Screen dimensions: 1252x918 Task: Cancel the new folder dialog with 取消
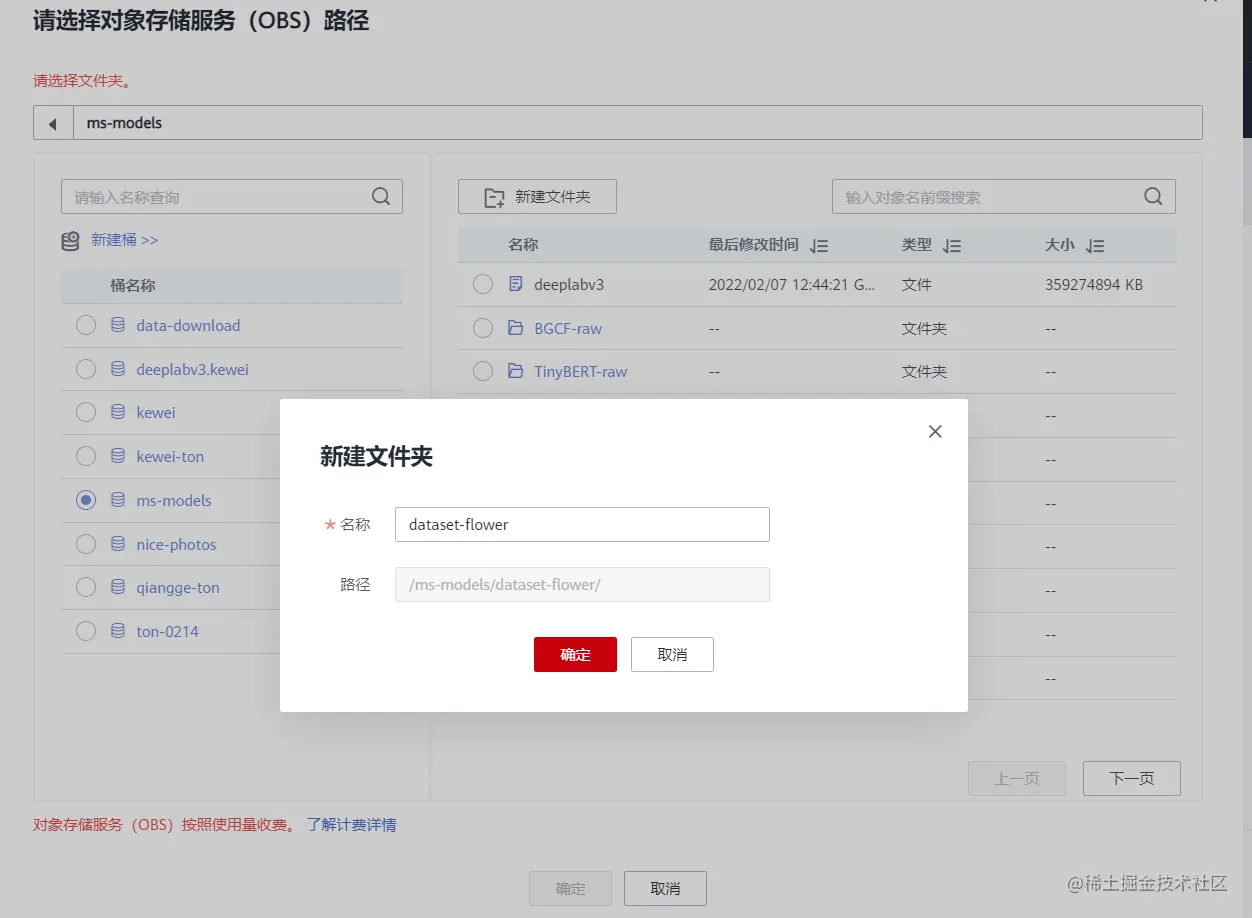[672, 654]
